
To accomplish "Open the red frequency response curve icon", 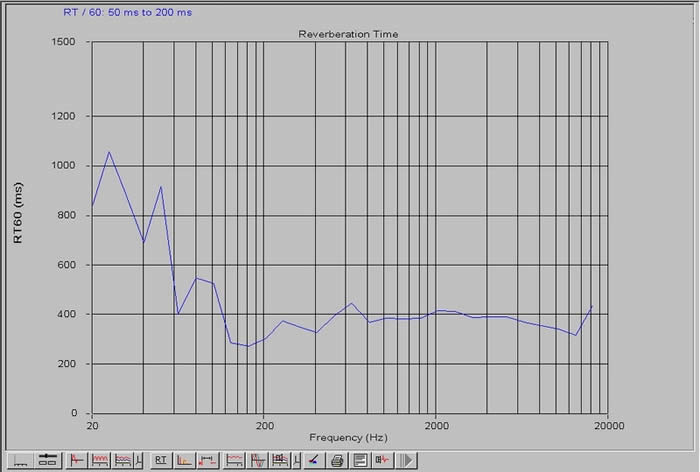I will pos(235,460).
